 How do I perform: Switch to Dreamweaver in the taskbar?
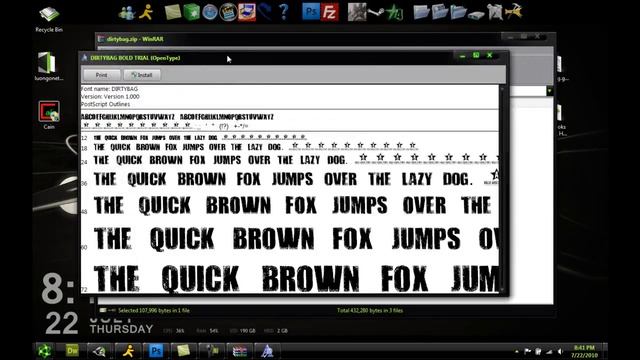[72, 351]
